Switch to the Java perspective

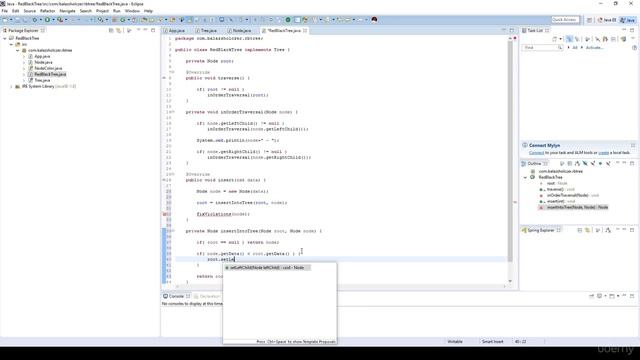(627, 20)
